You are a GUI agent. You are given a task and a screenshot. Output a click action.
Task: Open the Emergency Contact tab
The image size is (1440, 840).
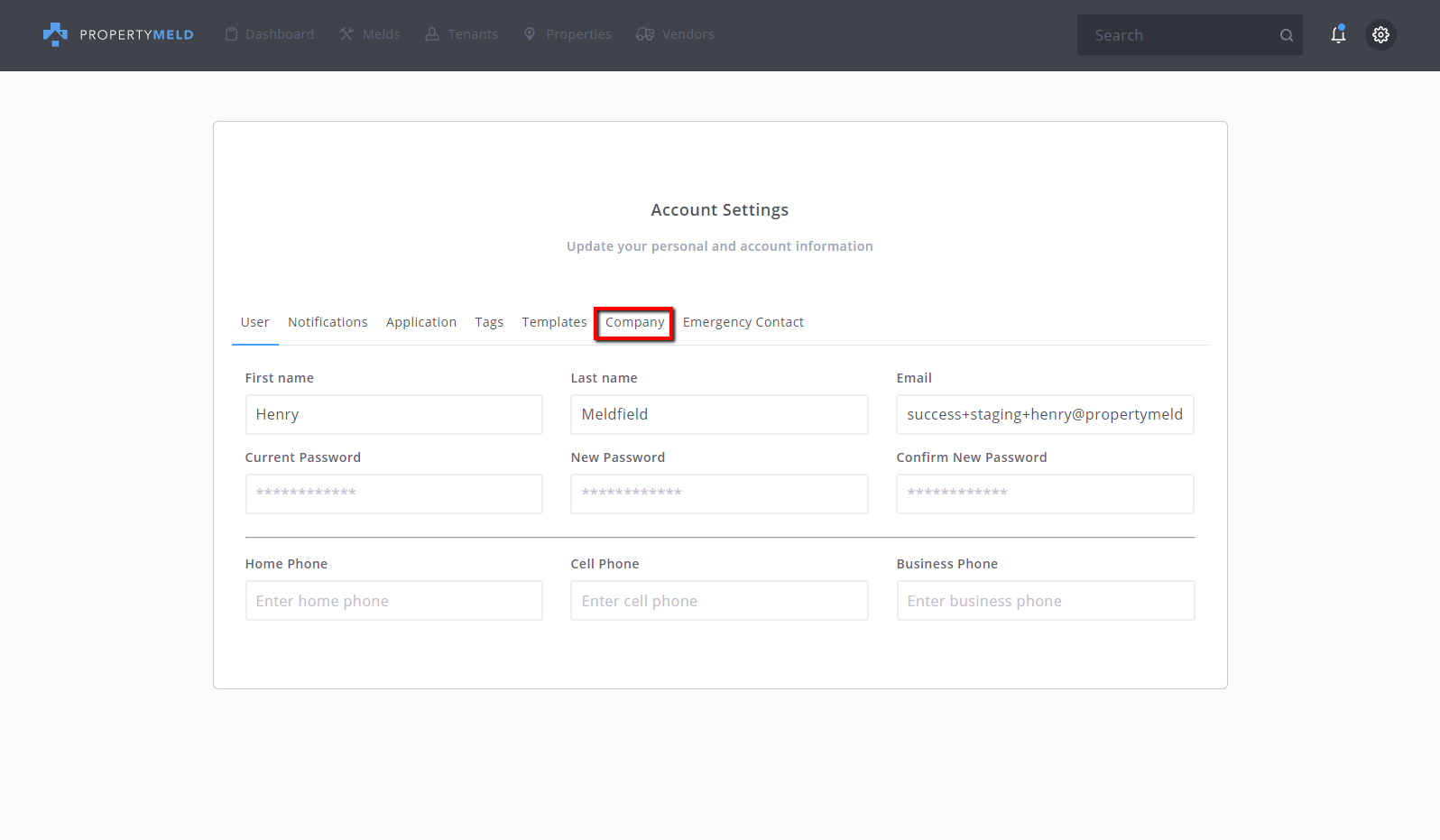click(743, 322)
